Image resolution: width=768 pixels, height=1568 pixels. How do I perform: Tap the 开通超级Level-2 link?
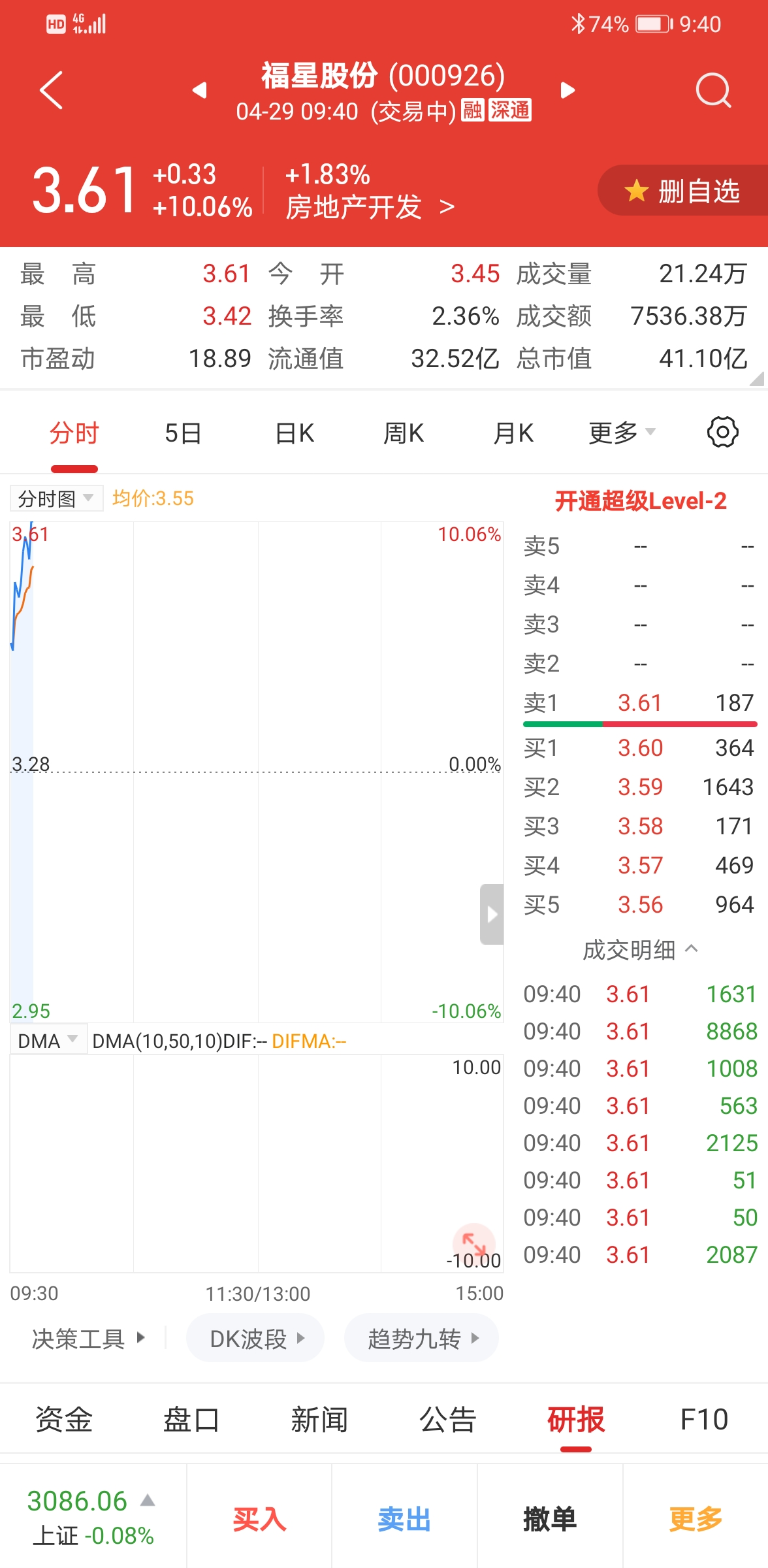coord(640,501)
